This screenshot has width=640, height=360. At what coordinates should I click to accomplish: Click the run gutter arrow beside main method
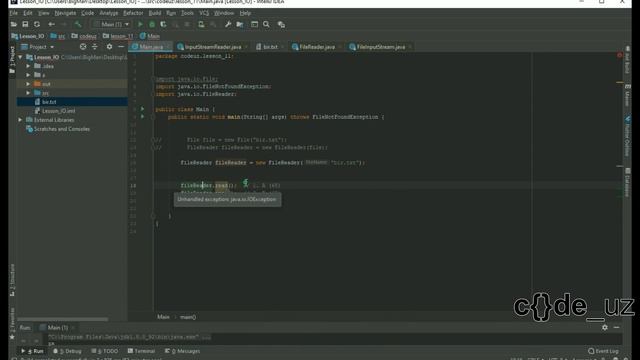click(x=142, y=117)
